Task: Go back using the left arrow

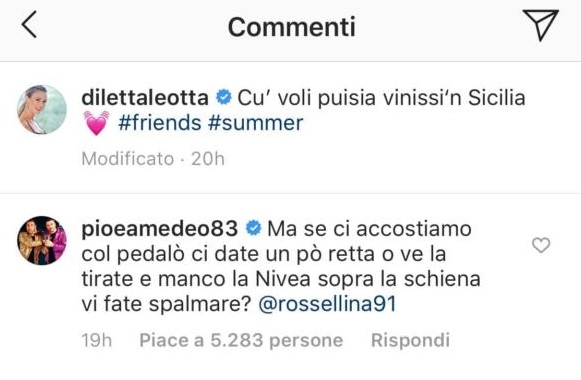Action: (x=29, y=24)
